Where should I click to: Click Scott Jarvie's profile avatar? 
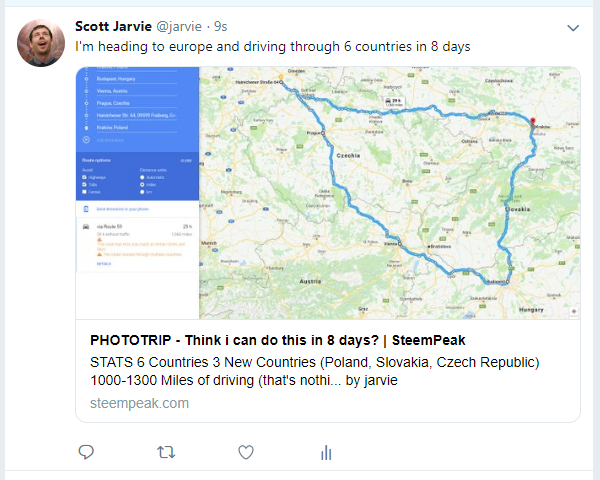[41, 42]
